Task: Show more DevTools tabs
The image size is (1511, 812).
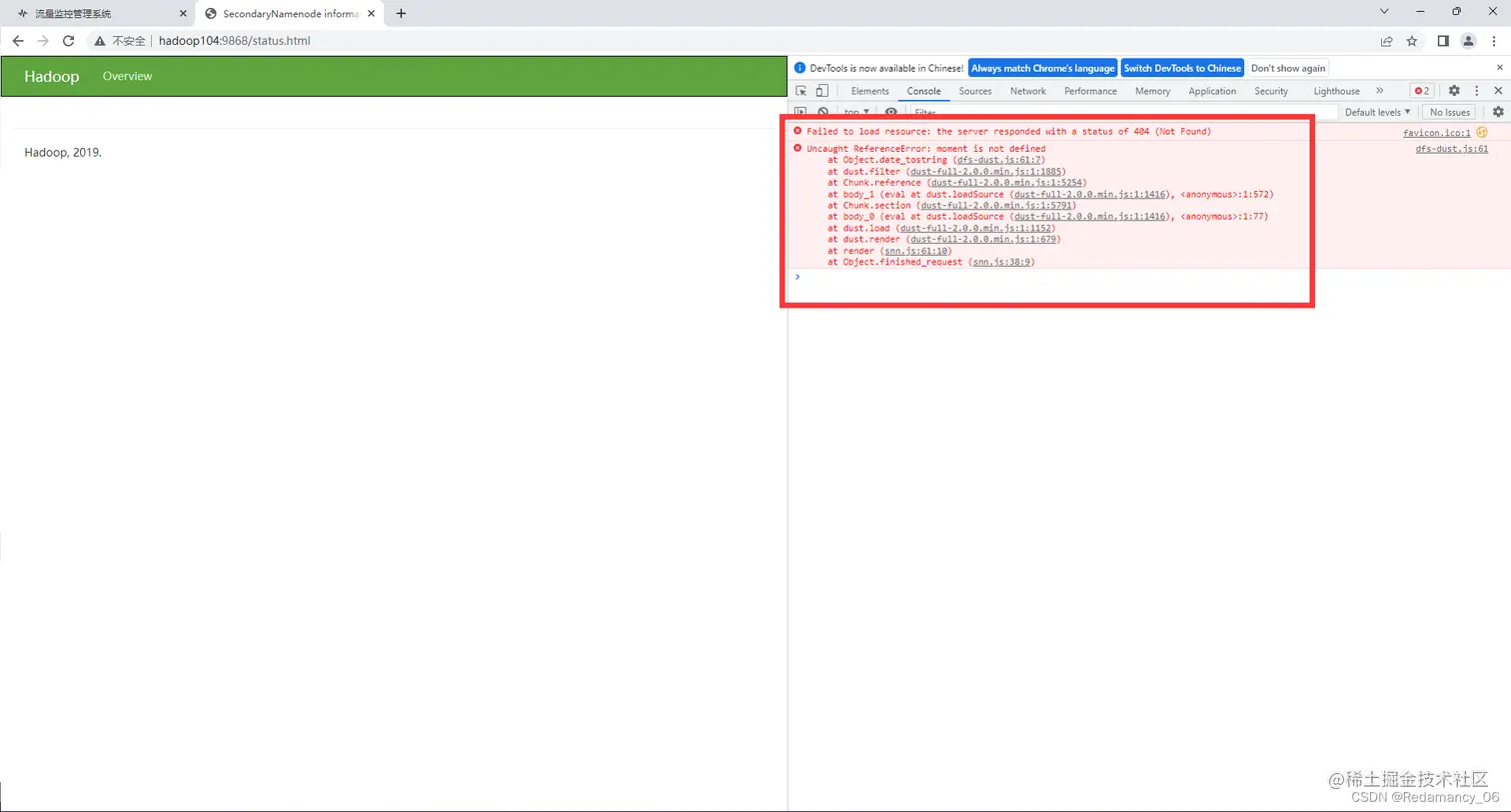Action: pyautogui.click(x=1379, y=91)
